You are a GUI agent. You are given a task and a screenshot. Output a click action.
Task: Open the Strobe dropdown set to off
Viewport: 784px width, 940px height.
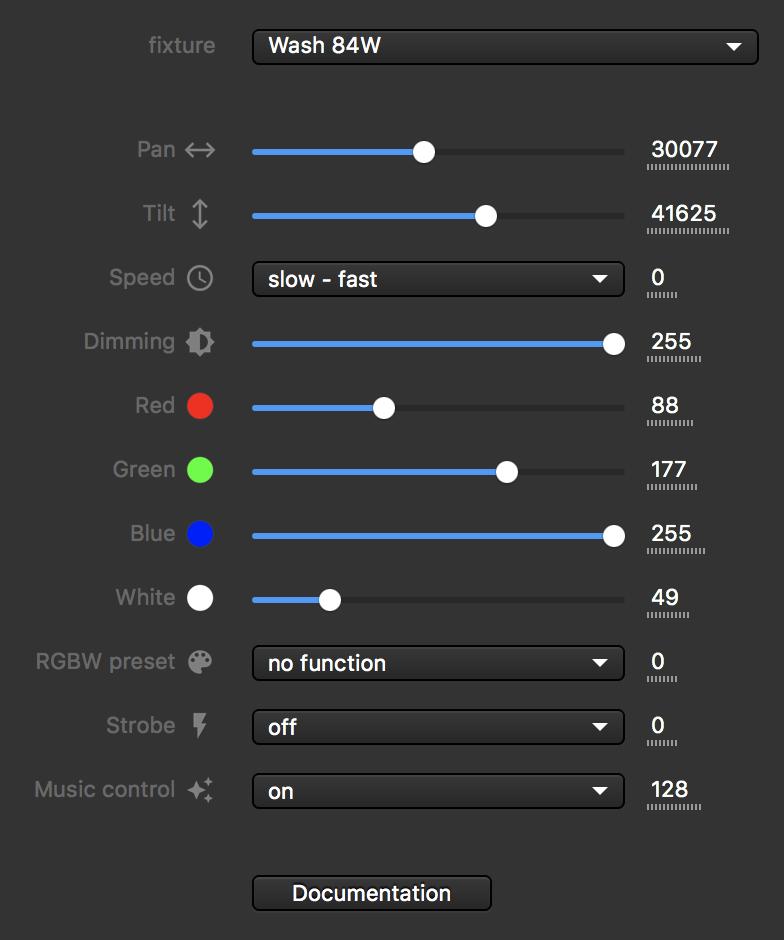click(438, 727)
